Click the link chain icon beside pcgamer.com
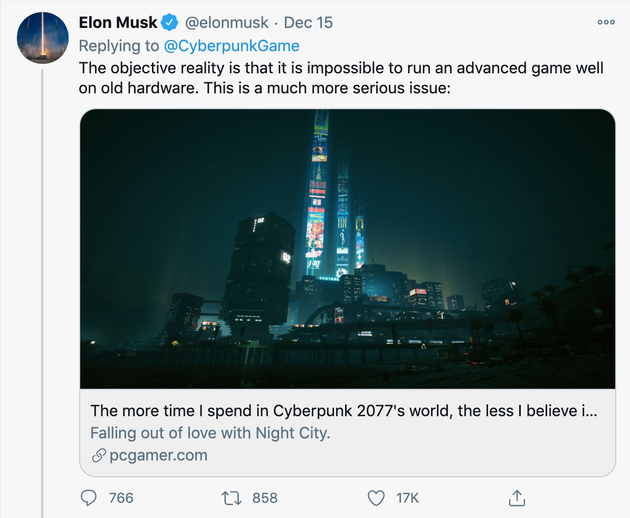The width and height of the screenshot is (630, 518). click(x=98, y=455)
